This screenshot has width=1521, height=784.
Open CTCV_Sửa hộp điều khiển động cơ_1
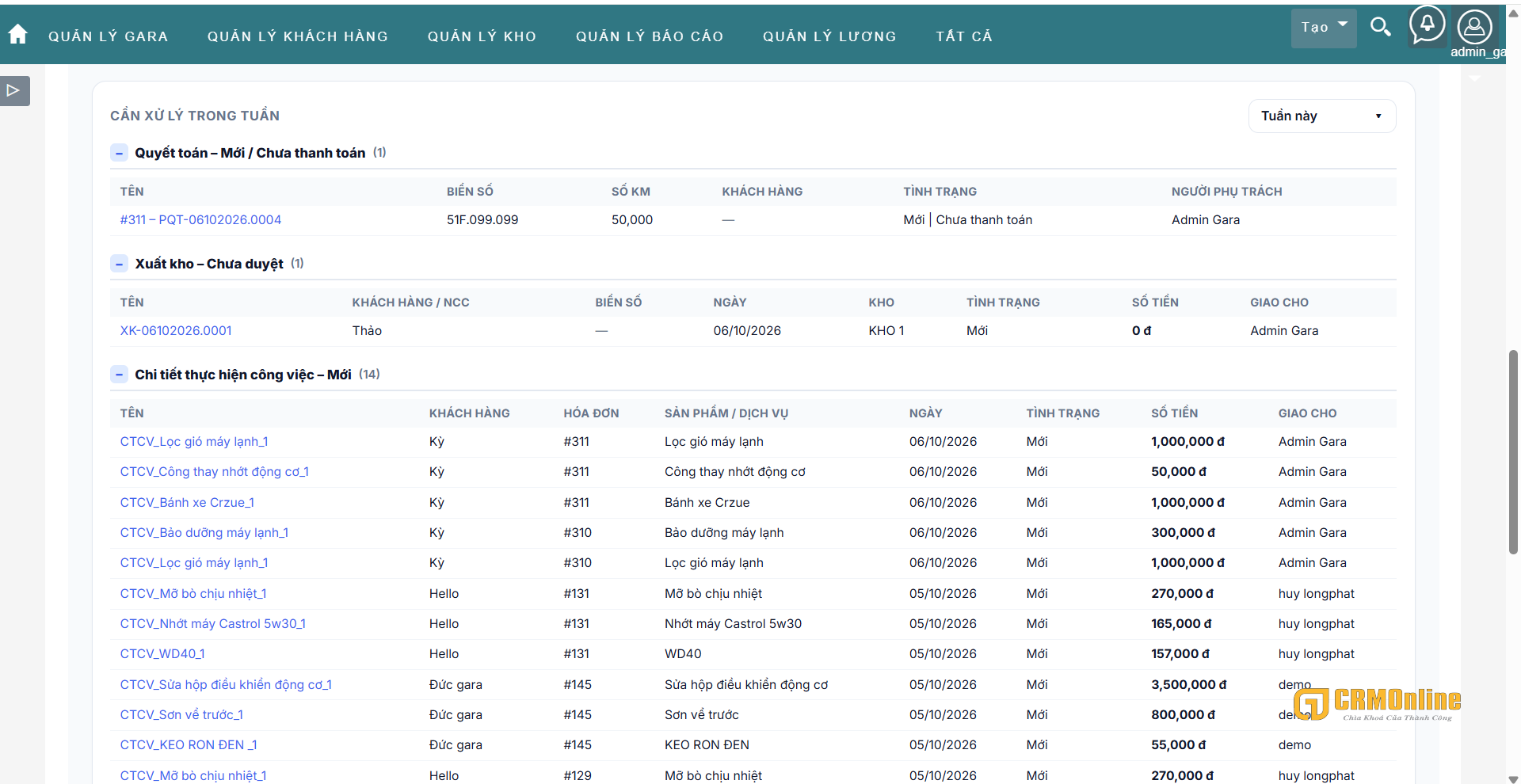[226, 685]
